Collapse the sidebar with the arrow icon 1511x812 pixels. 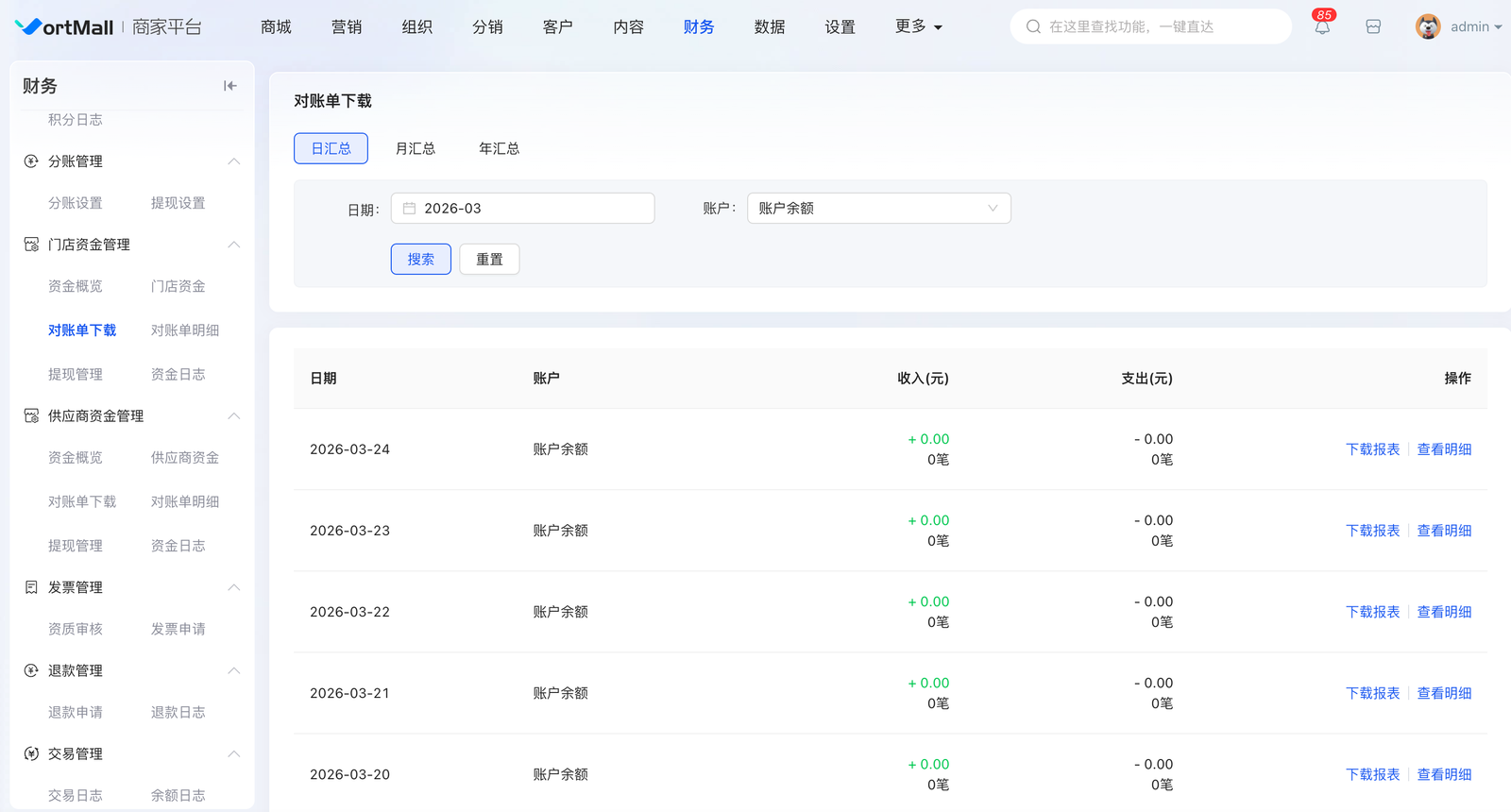coord(229,86)
